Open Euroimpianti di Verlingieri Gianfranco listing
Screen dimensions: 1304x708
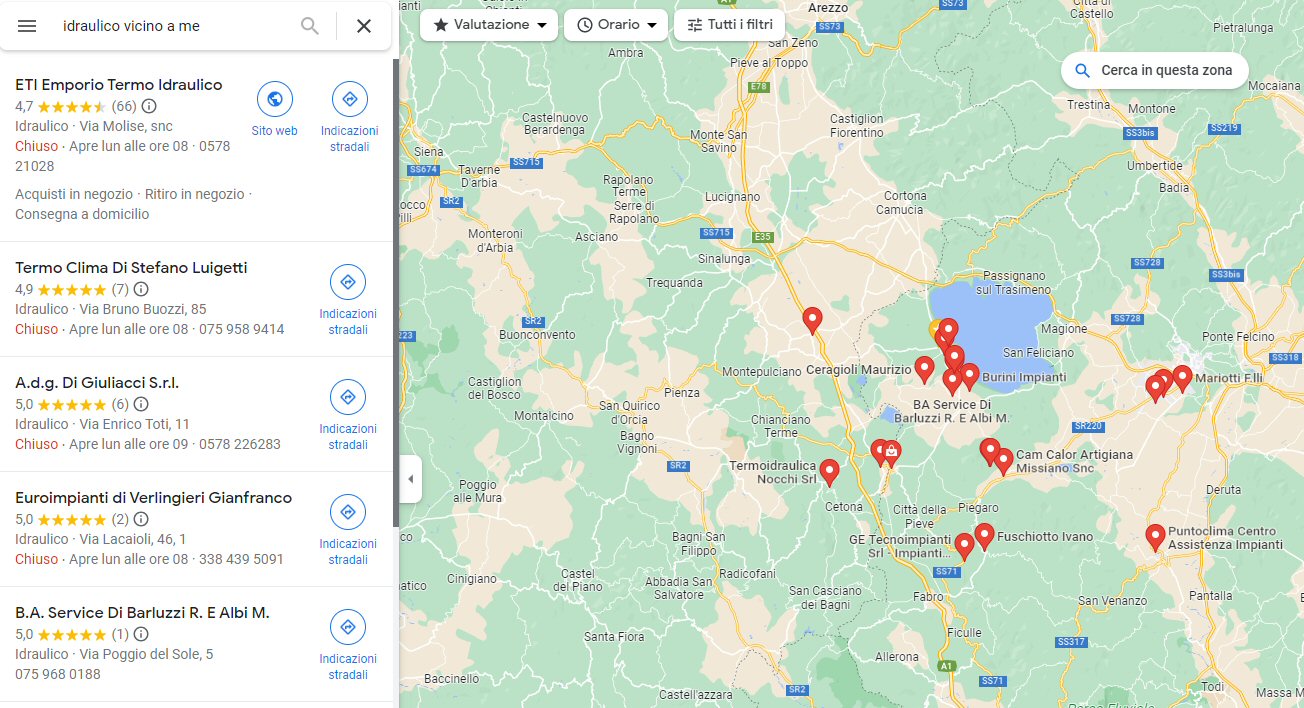154,498
